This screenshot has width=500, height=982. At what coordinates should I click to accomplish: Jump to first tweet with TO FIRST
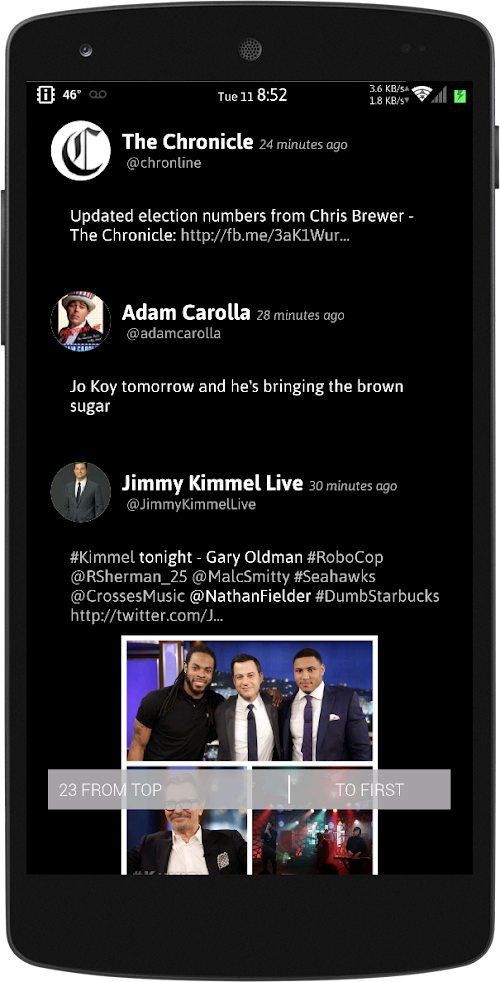pos(370,790)
